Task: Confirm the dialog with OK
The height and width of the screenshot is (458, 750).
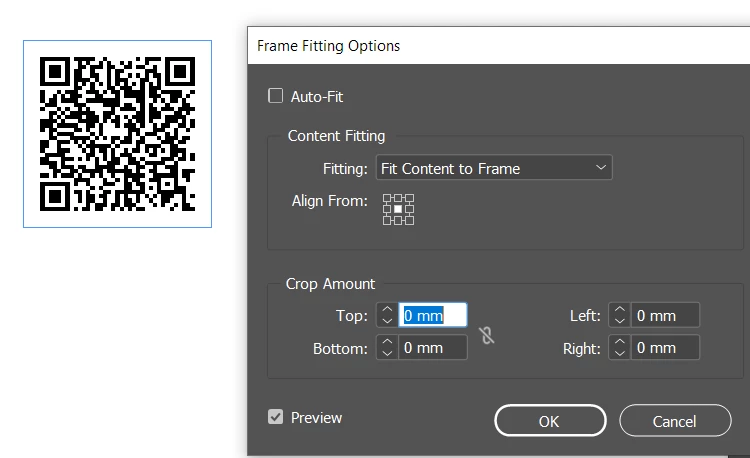Action: coord(550,421)
